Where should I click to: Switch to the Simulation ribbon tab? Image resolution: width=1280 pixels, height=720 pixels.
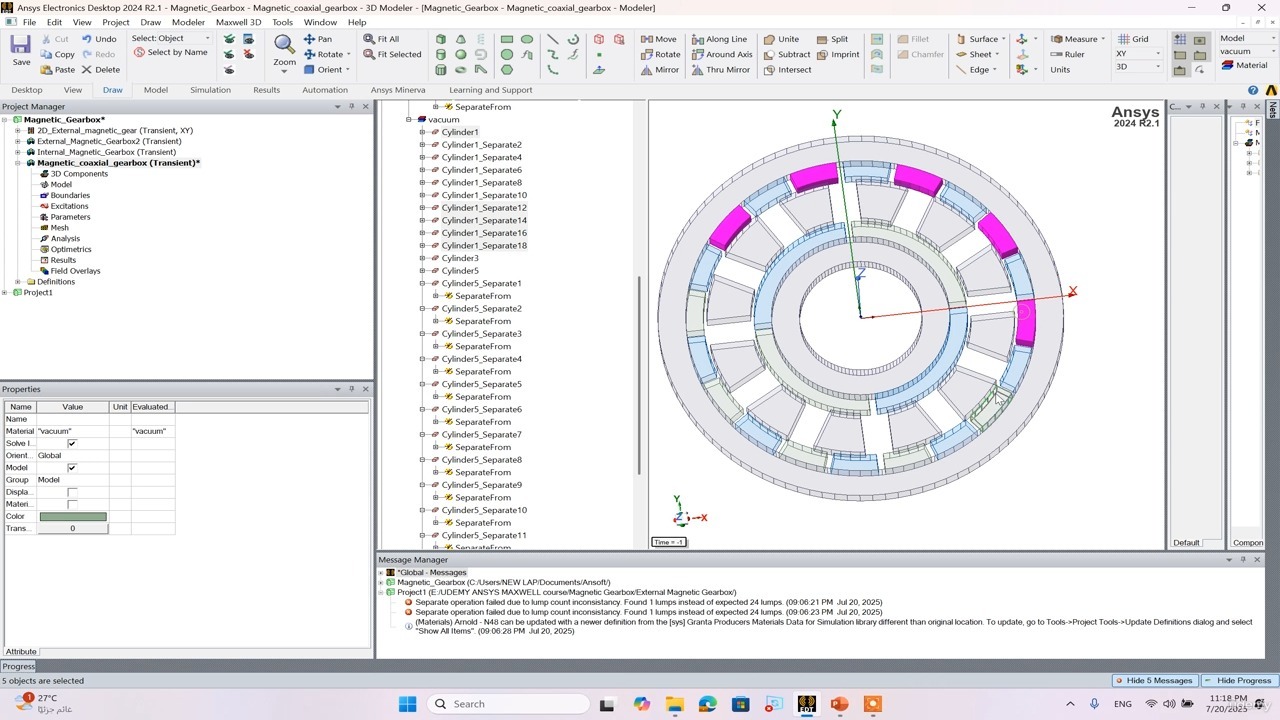(210, 90)
